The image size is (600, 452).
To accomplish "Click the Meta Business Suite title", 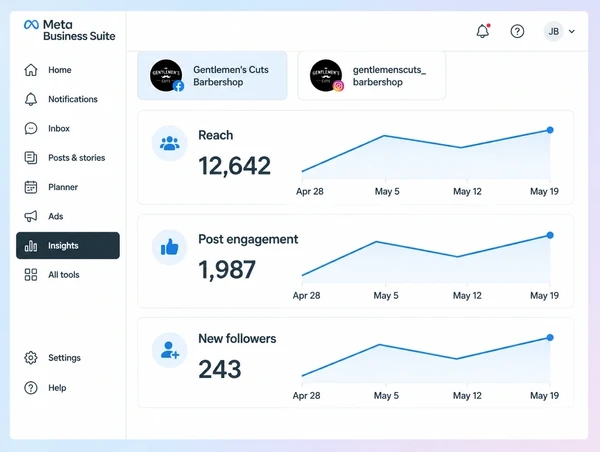I will tap(79, 30).
